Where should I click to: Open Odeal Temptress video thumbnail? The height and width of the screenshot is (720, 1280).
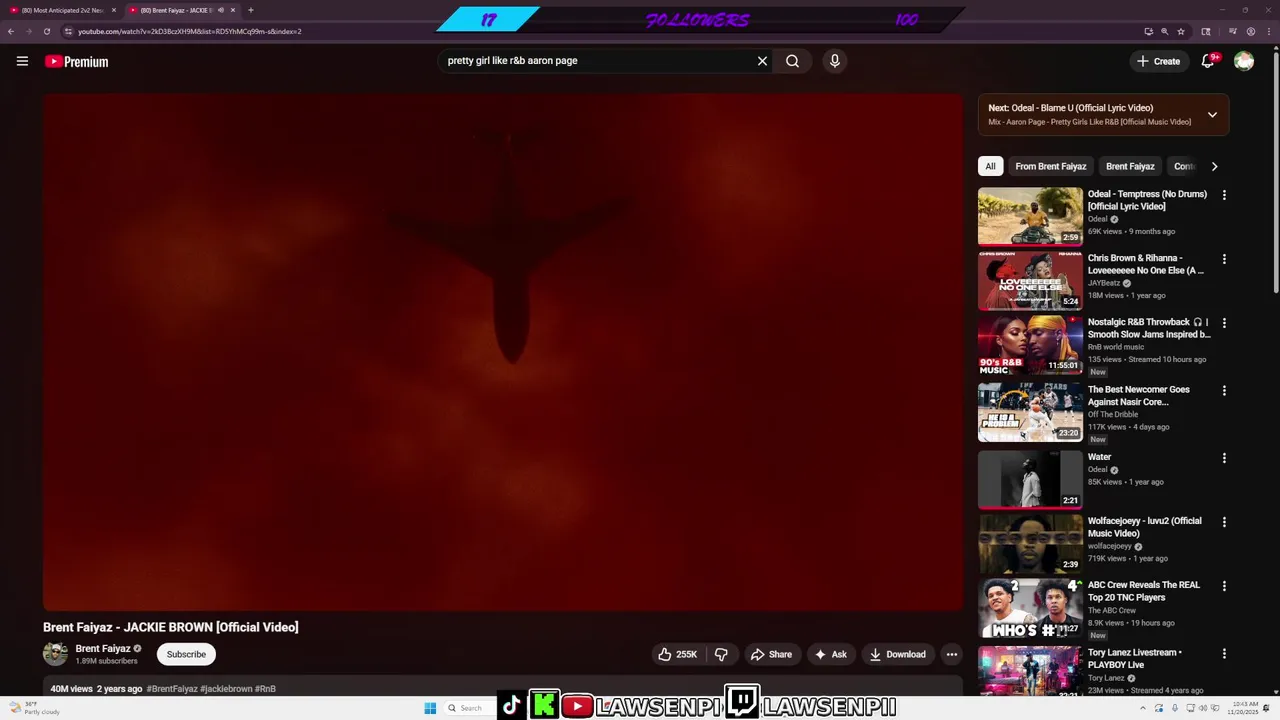point(1030,216)
